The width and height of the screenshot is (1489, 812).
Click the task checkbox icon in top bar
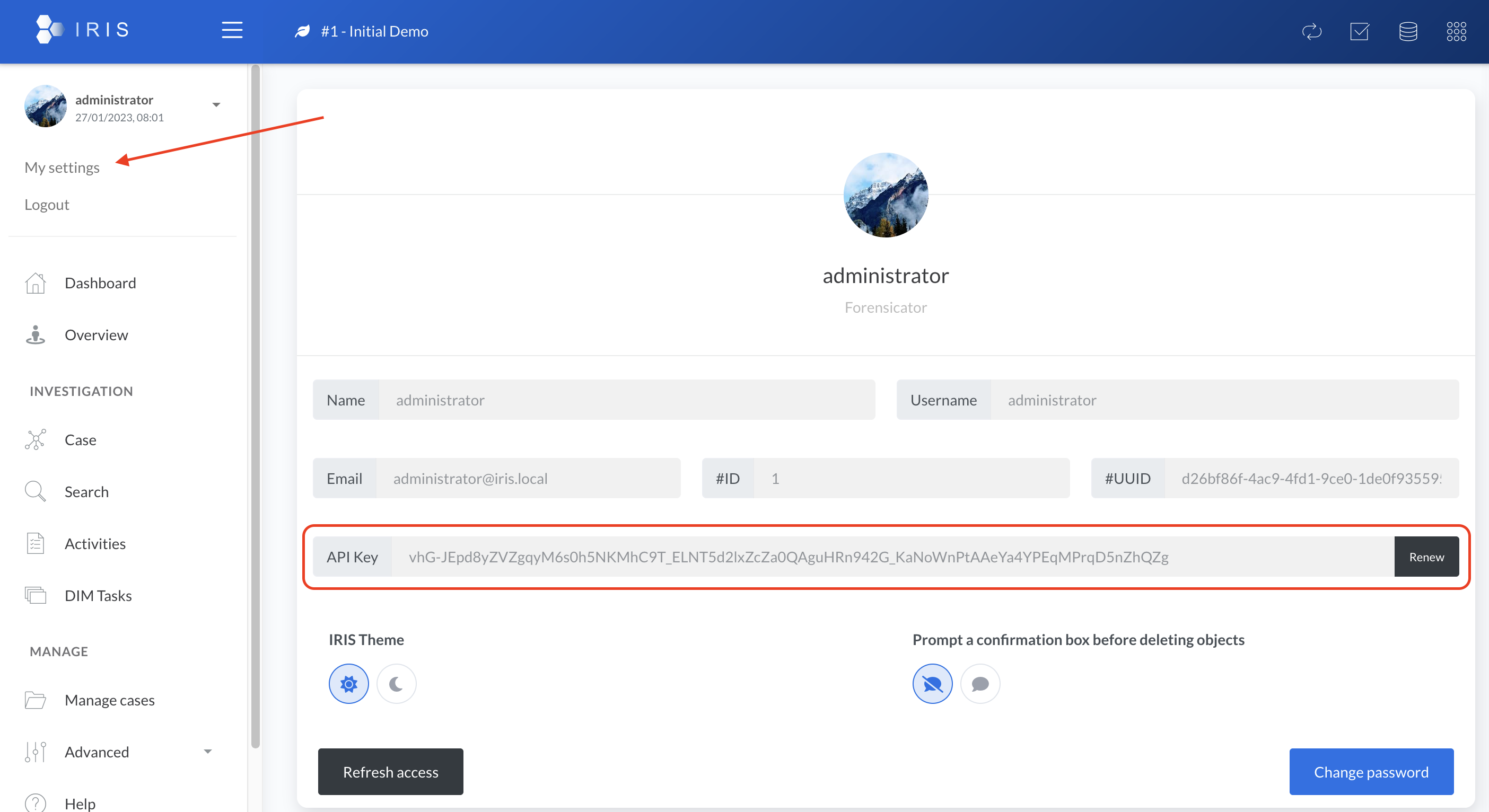pos(1360,32)
